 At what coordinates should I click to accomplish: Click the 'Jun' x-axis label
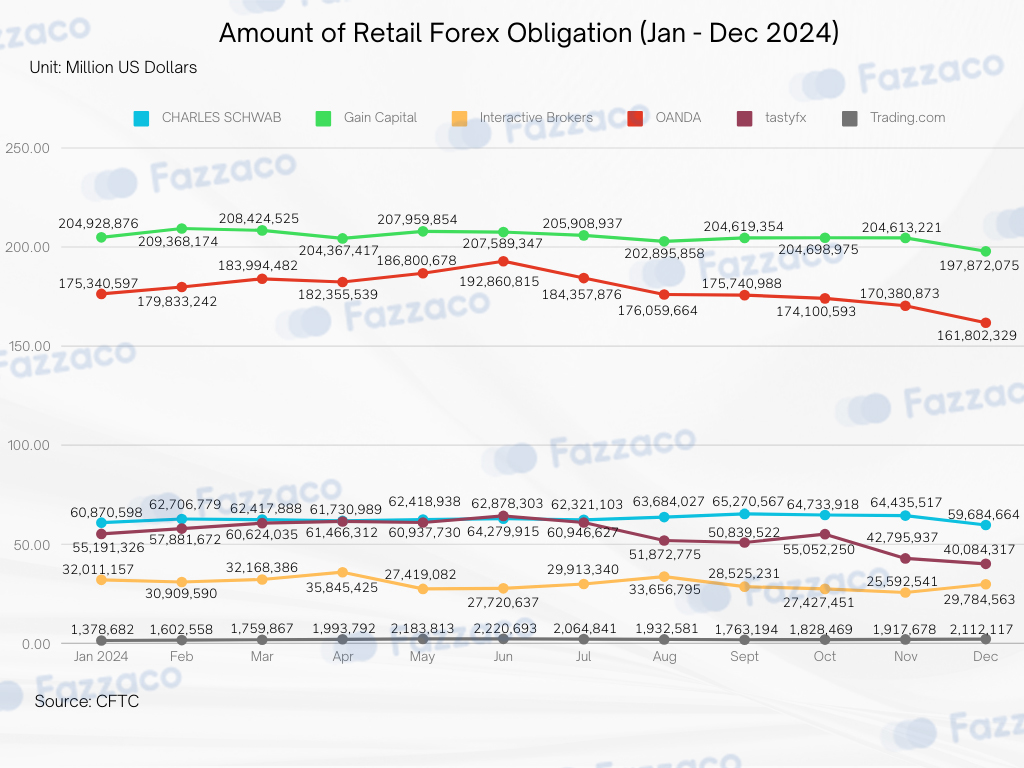(x=503, y=656)
